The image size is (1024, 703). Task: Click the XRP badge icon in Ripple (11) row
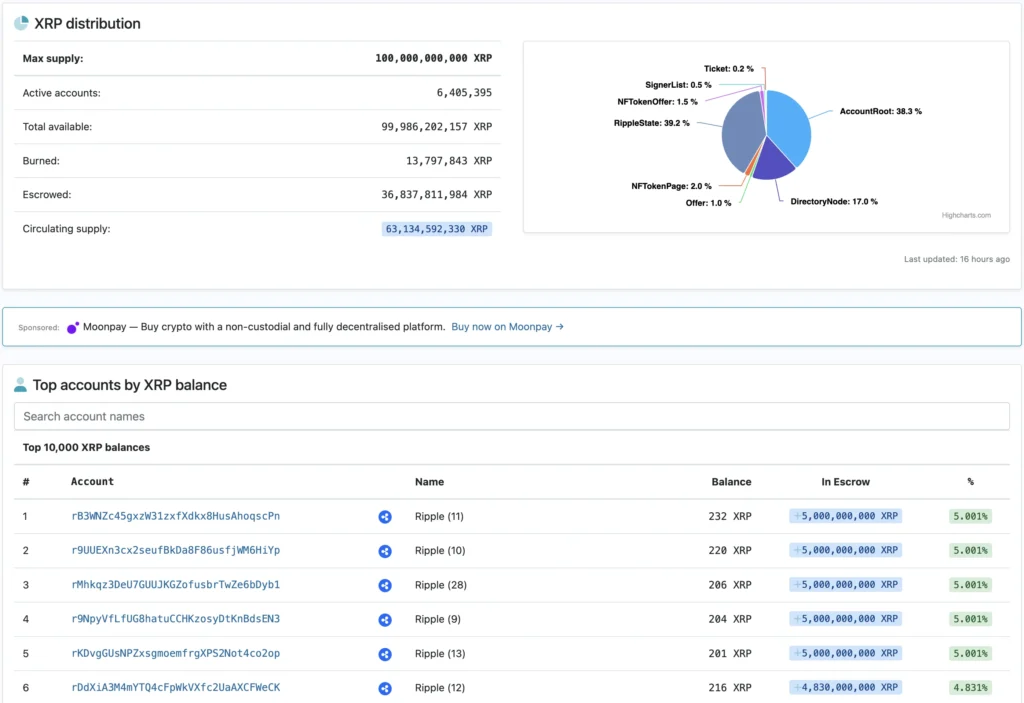point(385,516)
